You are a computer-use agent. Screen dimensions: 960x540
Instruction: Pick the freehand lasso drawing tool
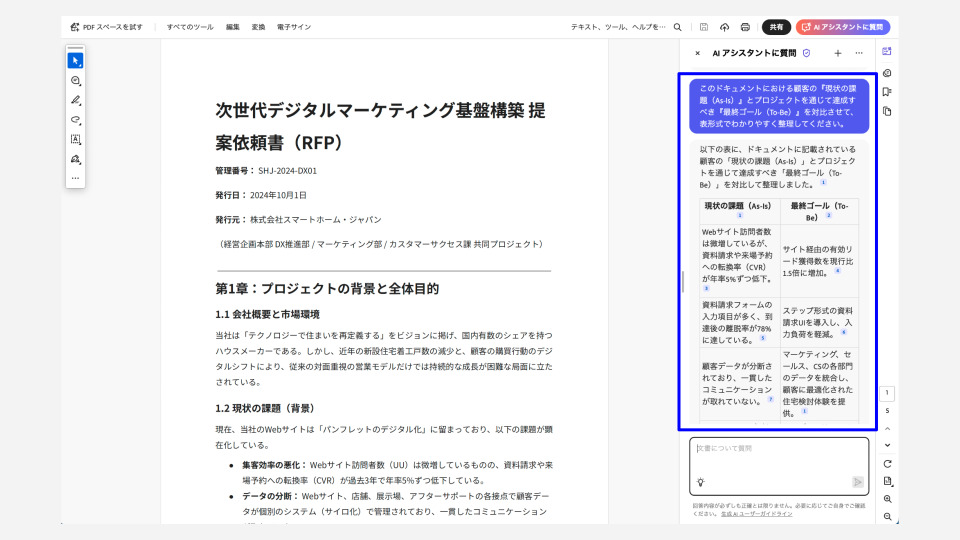(75, 120)
